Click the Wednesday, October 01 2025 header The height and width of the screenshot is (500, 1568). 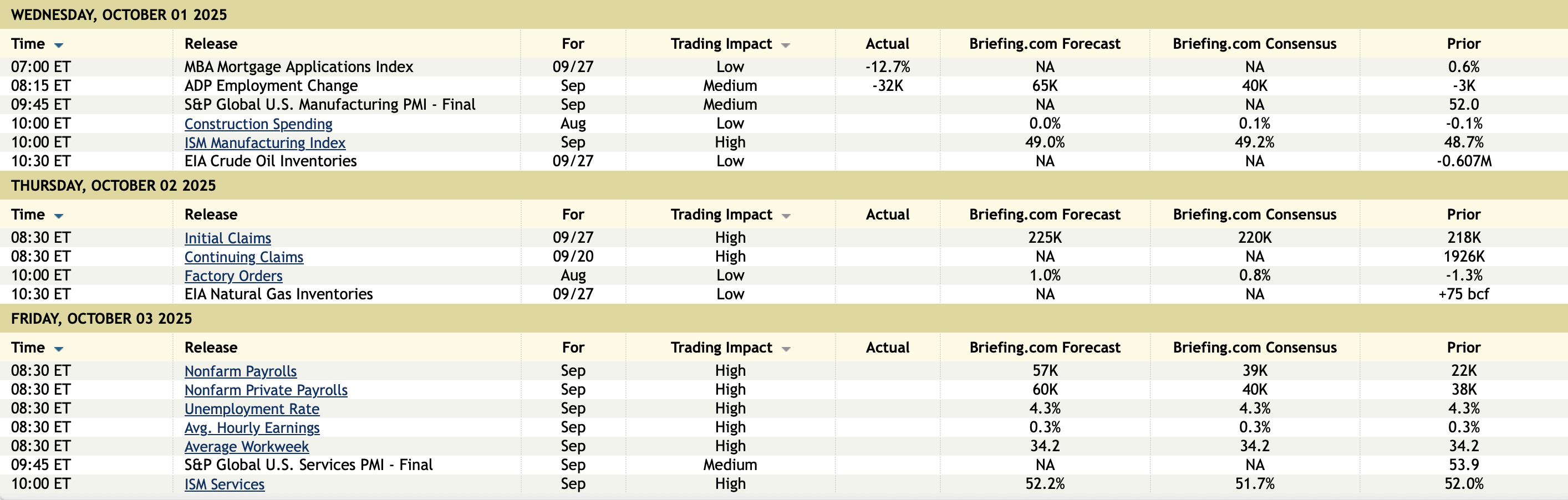pos(119,14)
